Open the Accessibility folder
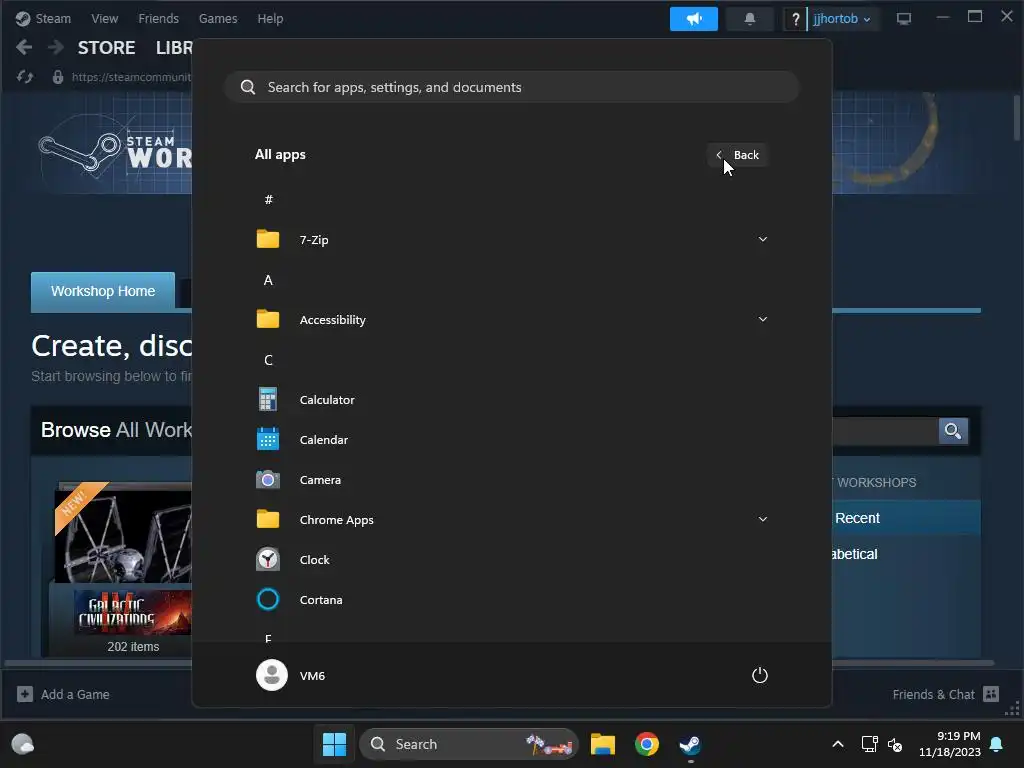This screenshot has width=1024, height=768. 511,319
